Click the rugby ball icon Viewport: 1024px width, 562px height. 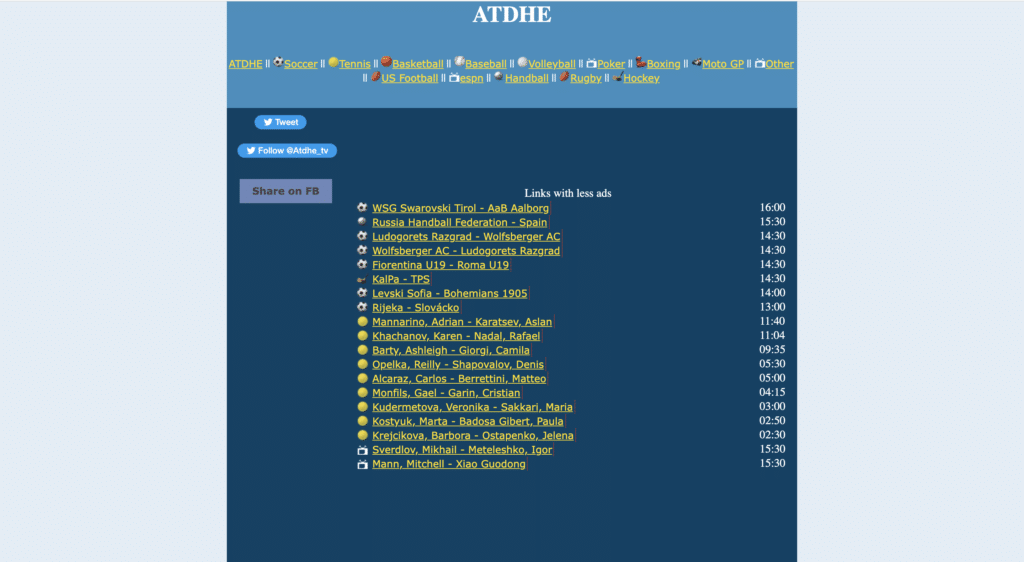pos(564,76)
